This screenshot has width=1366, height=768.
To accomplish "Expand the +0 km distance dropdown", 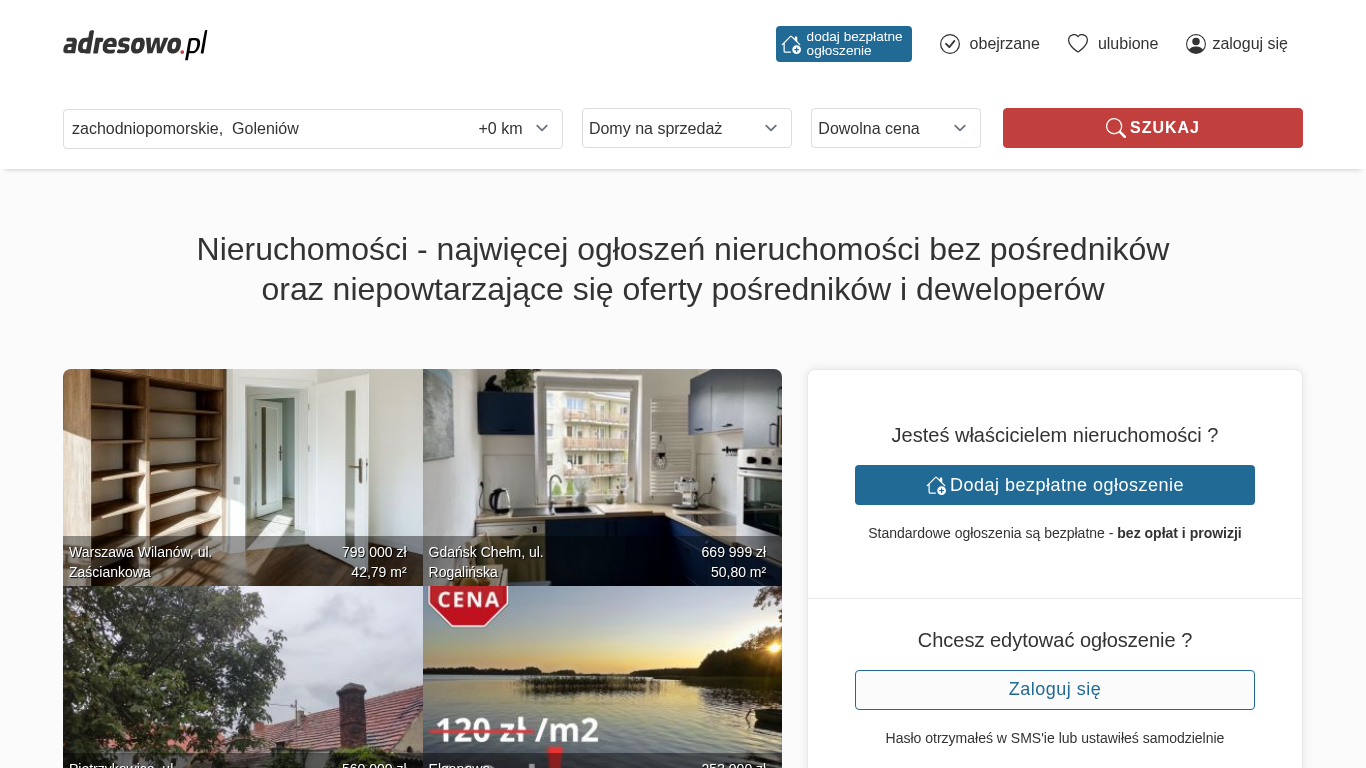I will [514, 129].
